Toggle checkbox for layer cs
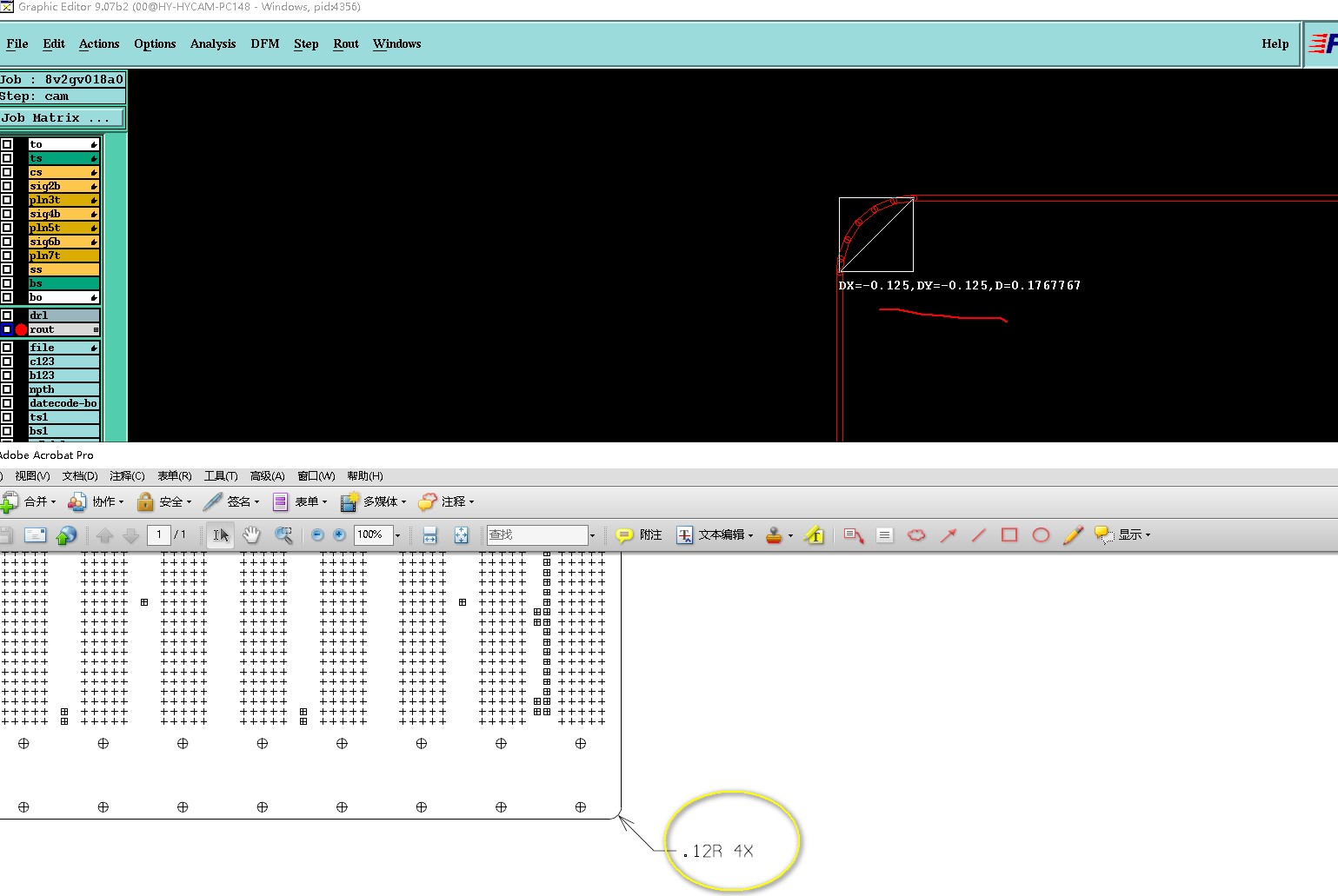 click(x=7, y=172)
